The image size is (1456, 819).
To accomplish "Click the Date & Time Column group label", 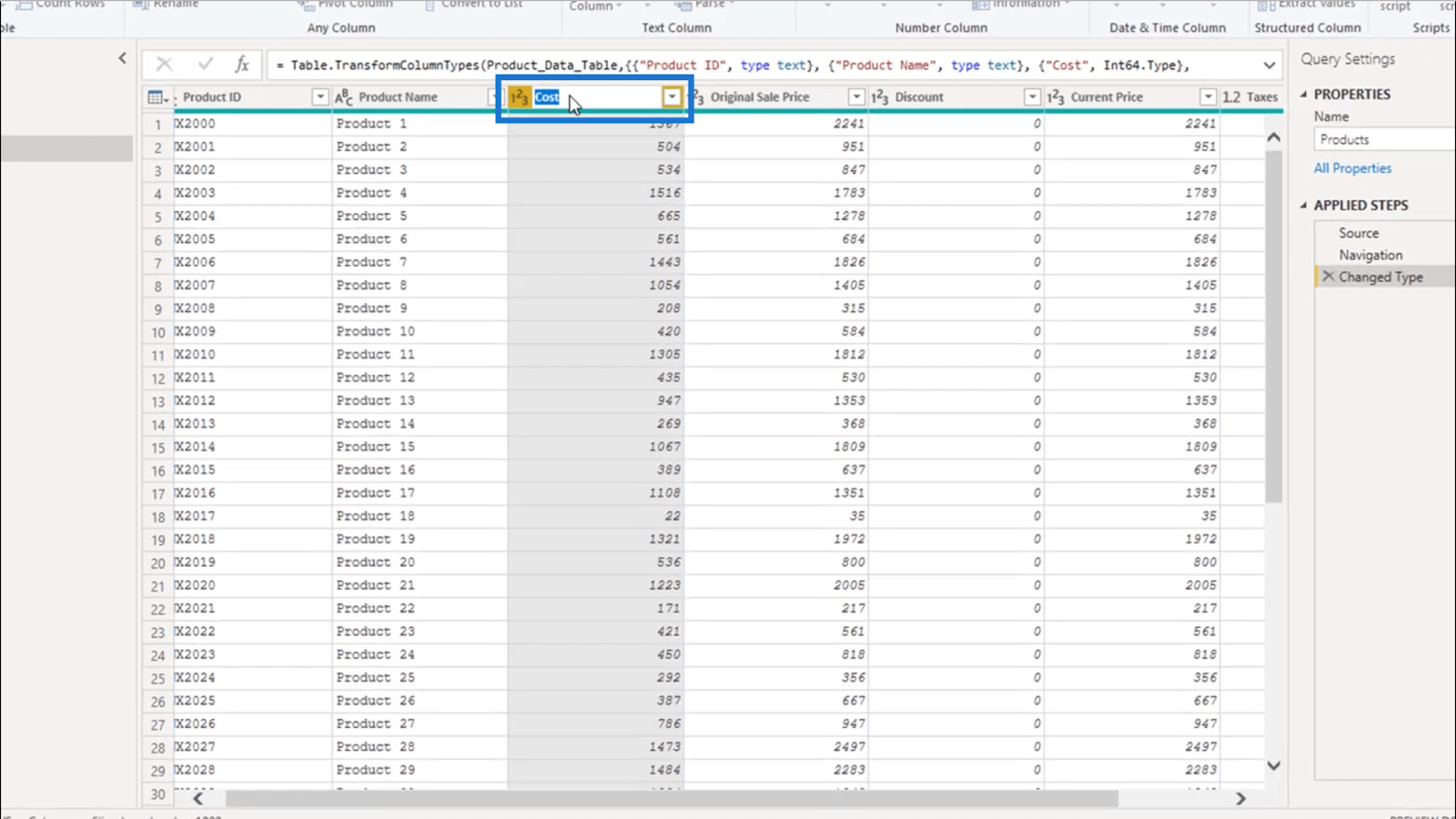I will [x=1168, y=27].
